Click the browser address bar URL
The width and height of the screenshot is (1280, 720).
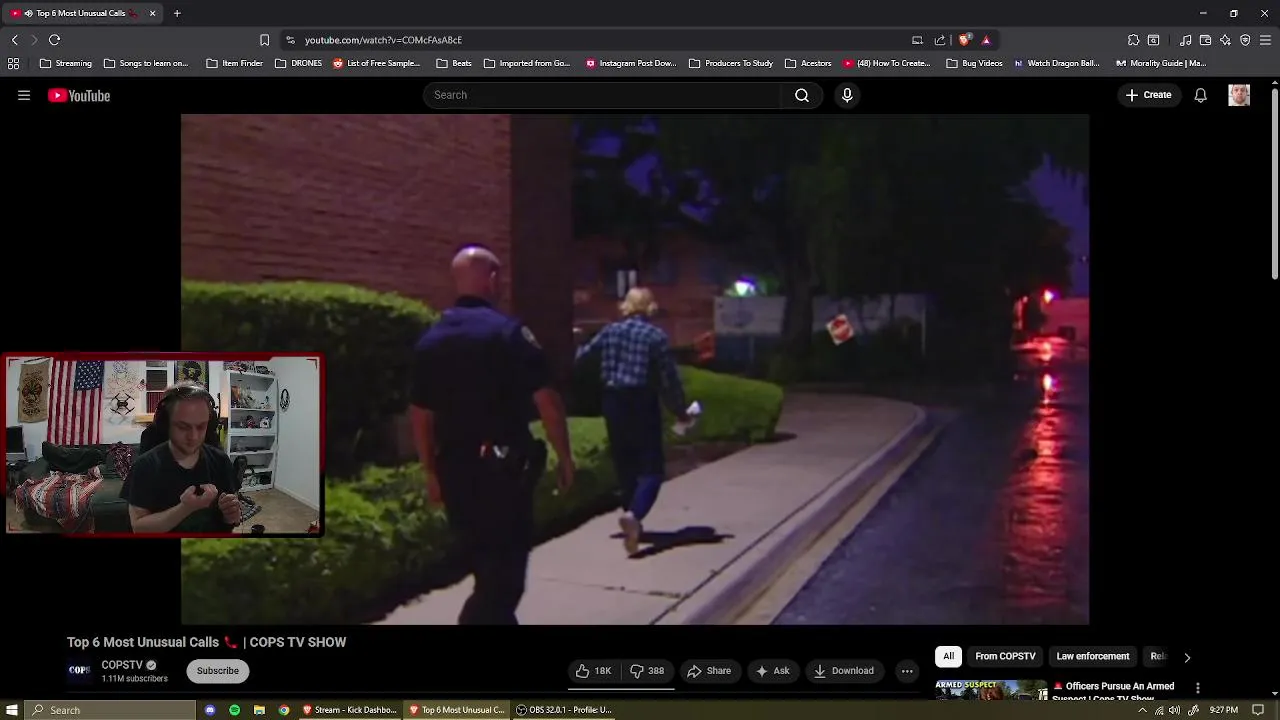coord(383,40)
